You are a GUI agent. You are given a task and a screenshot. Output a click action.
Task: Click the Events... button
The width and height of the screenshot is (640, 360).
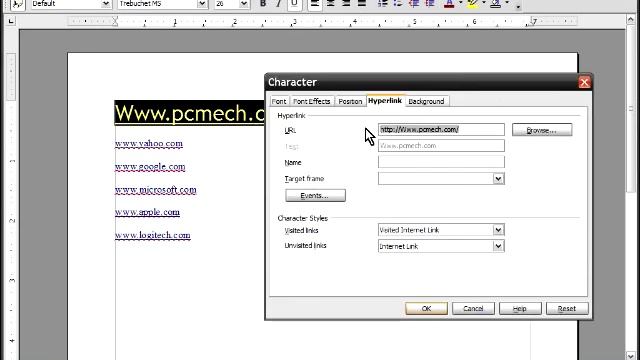click(315, 196)
